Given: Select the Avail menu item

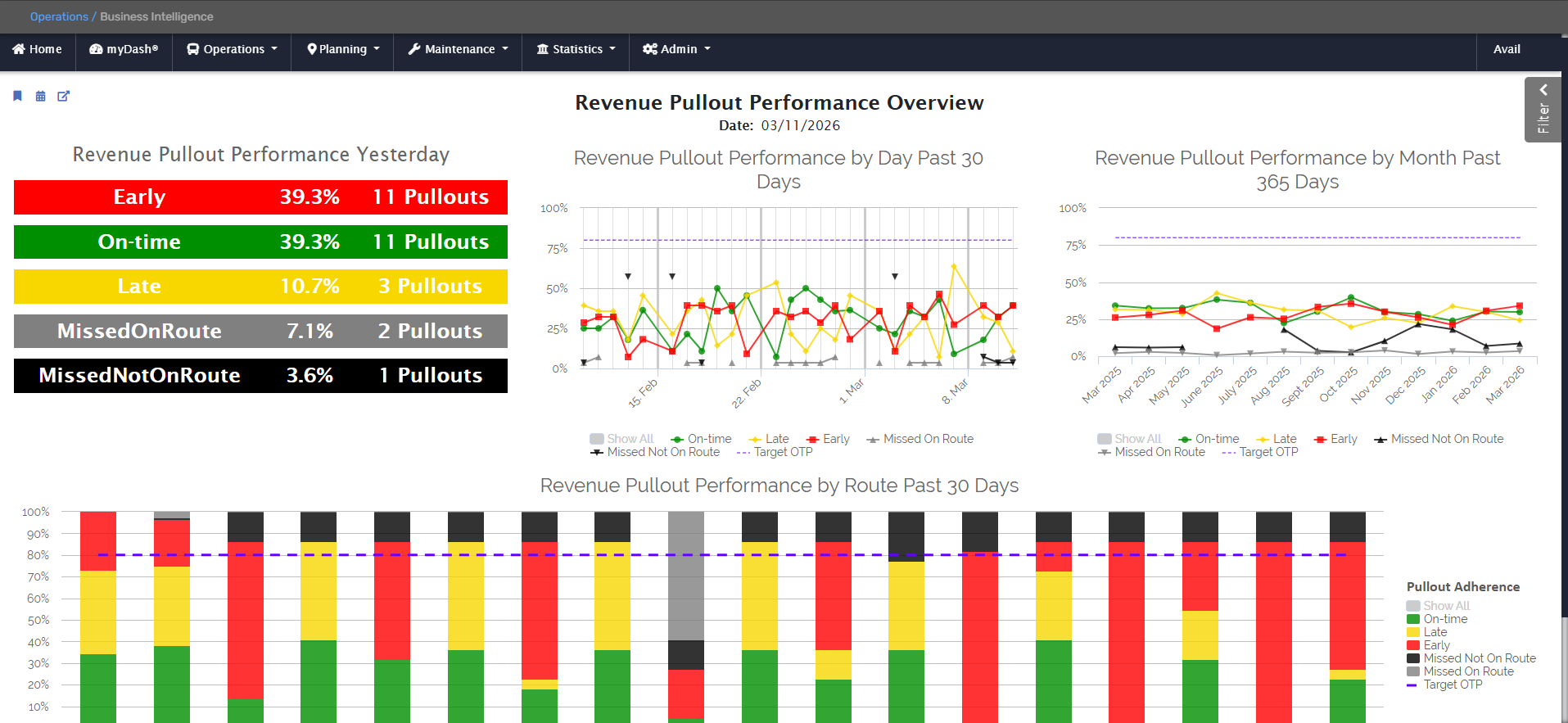Looking at the screenshot, I should pos(1506,49).
